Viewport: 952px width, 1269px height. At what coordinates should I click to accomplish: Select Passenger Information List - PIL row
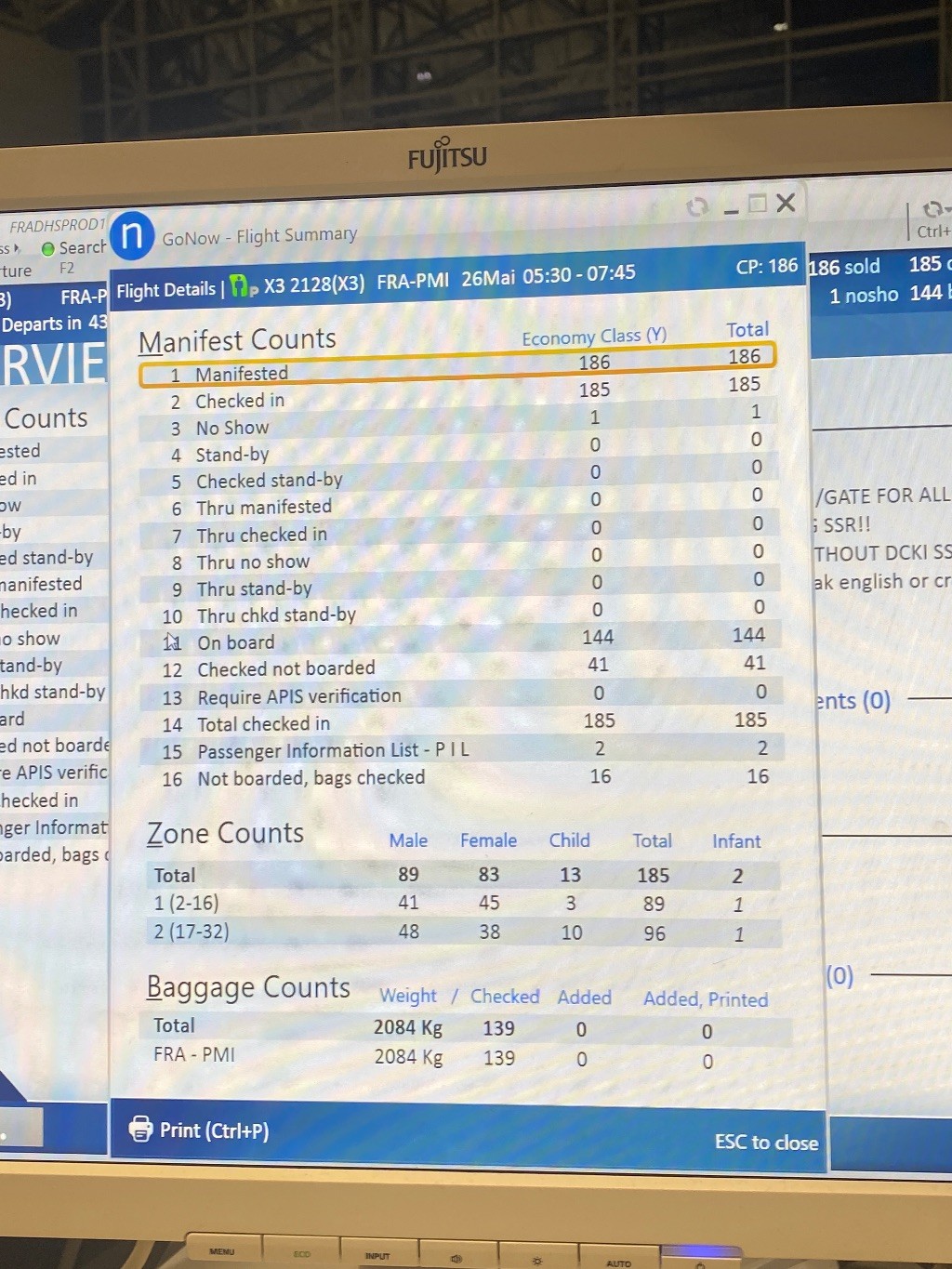(x=456, y=749)
